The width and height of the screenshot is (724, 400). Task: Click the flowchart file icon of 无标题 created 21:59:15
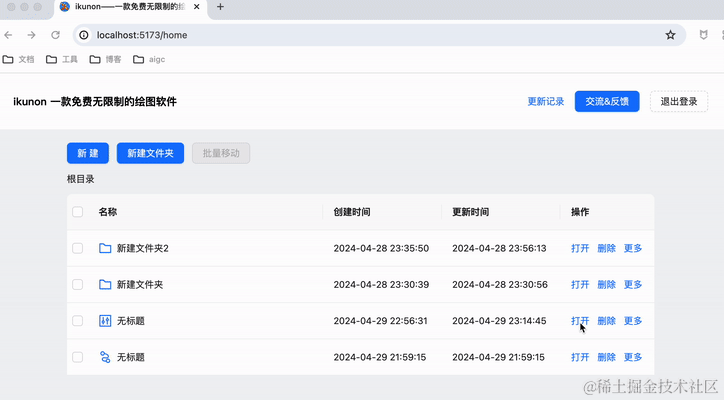pyautogui.click(x=105, y=357)
